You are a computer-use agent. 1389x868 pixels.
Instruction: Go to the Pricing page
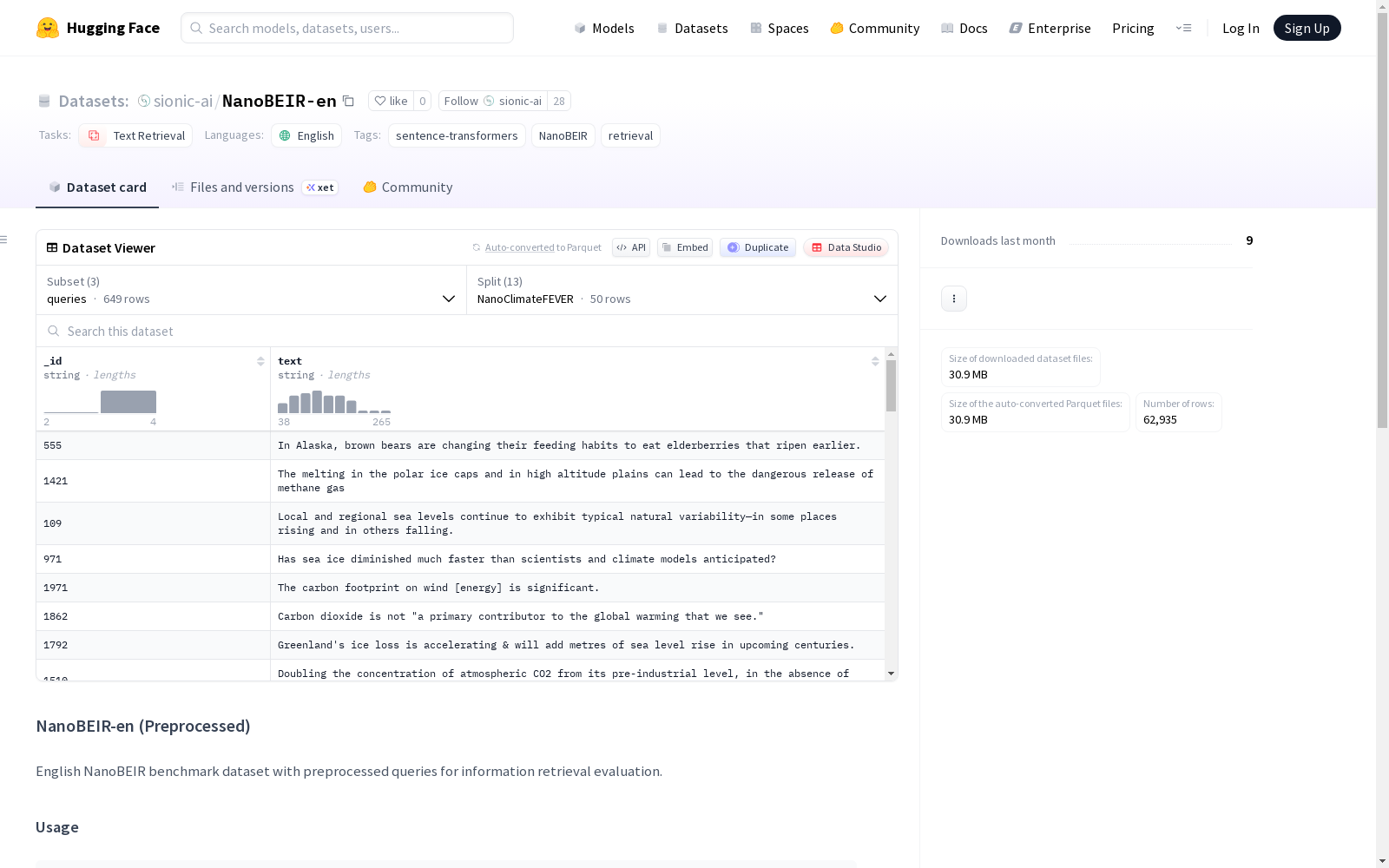(x=1133, y=28)
